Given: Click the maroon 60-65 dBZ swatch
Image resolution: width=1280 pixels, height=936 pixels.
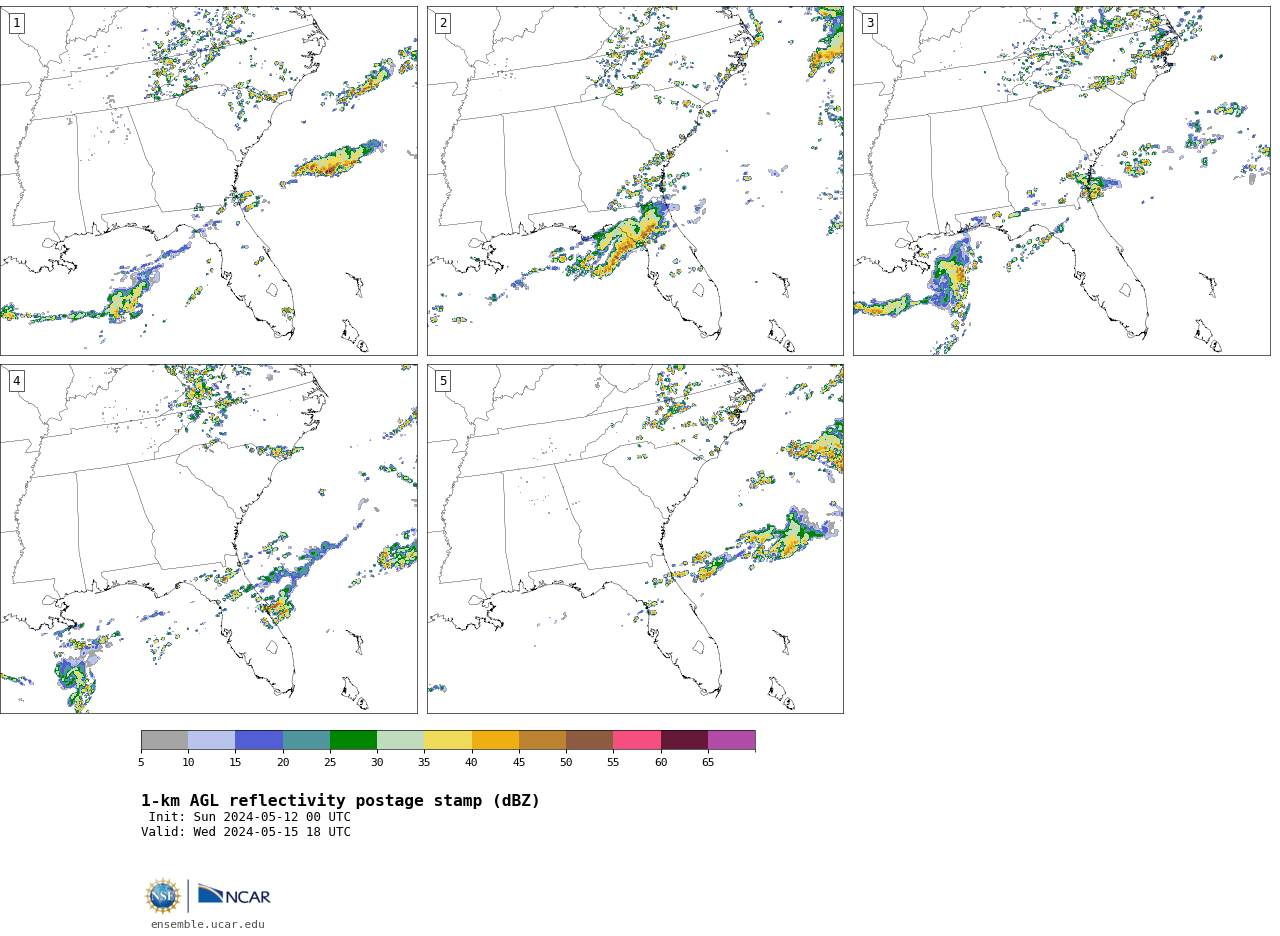Looking at the screenshot, I should click(x=684, y=740).
